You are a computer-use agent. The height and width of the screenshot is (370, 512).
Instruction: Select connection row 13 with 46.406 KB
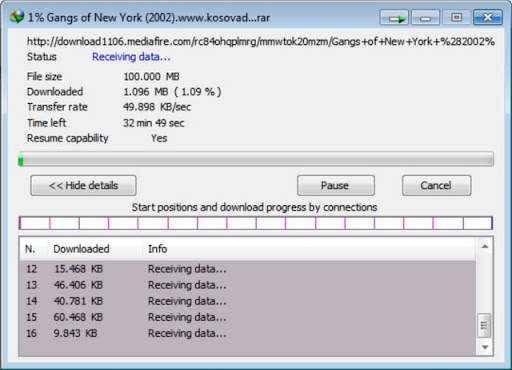(247, 285)
